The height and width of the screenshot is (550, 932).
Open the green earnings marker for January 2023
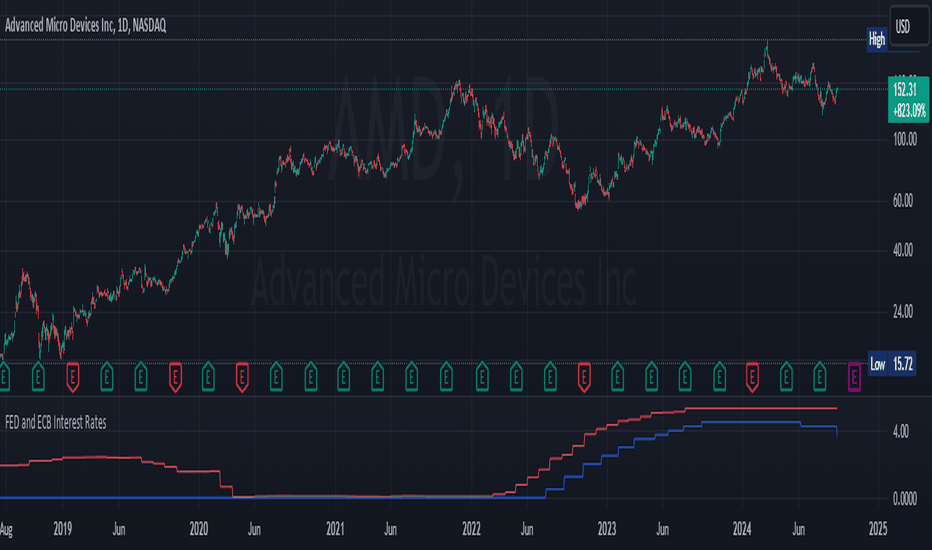618,376
